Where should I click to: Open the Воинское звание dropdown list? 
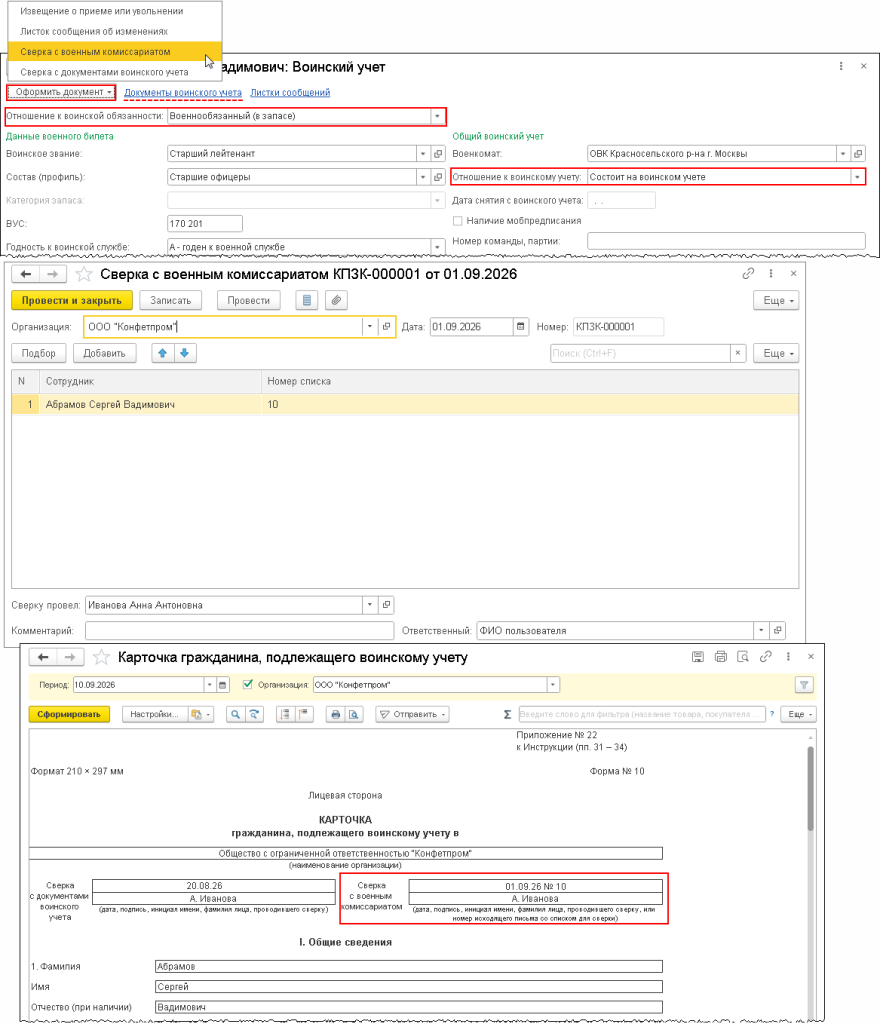(423, 154)
